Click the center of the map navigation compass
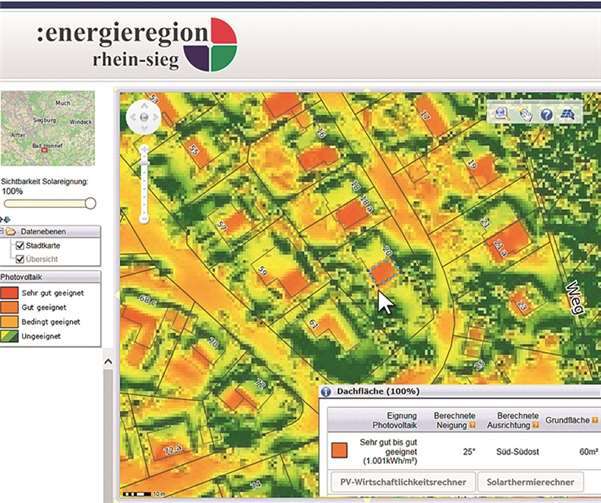The height and width of the screenshot is (503, 601). click(144, 117)
